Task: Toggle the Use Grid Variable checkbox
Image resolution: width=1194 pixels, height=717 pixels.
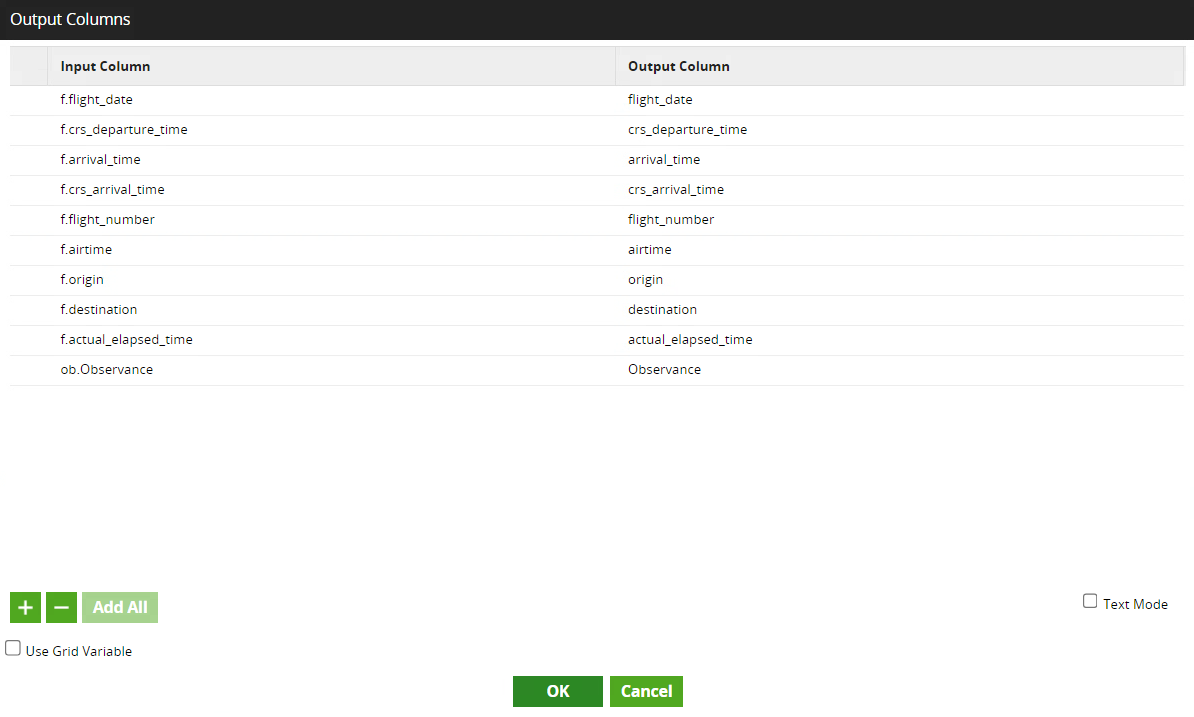Action: (x=13, y=648)
